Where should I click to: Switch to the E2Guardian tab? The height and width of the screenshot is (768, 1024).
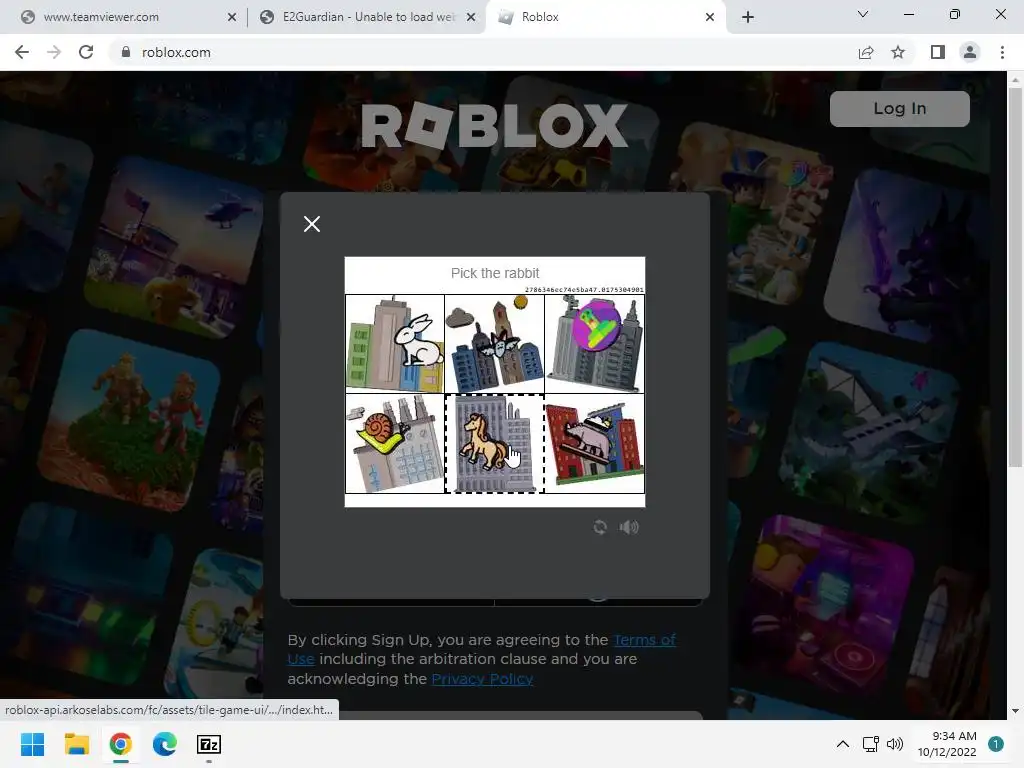coord(366,17)
